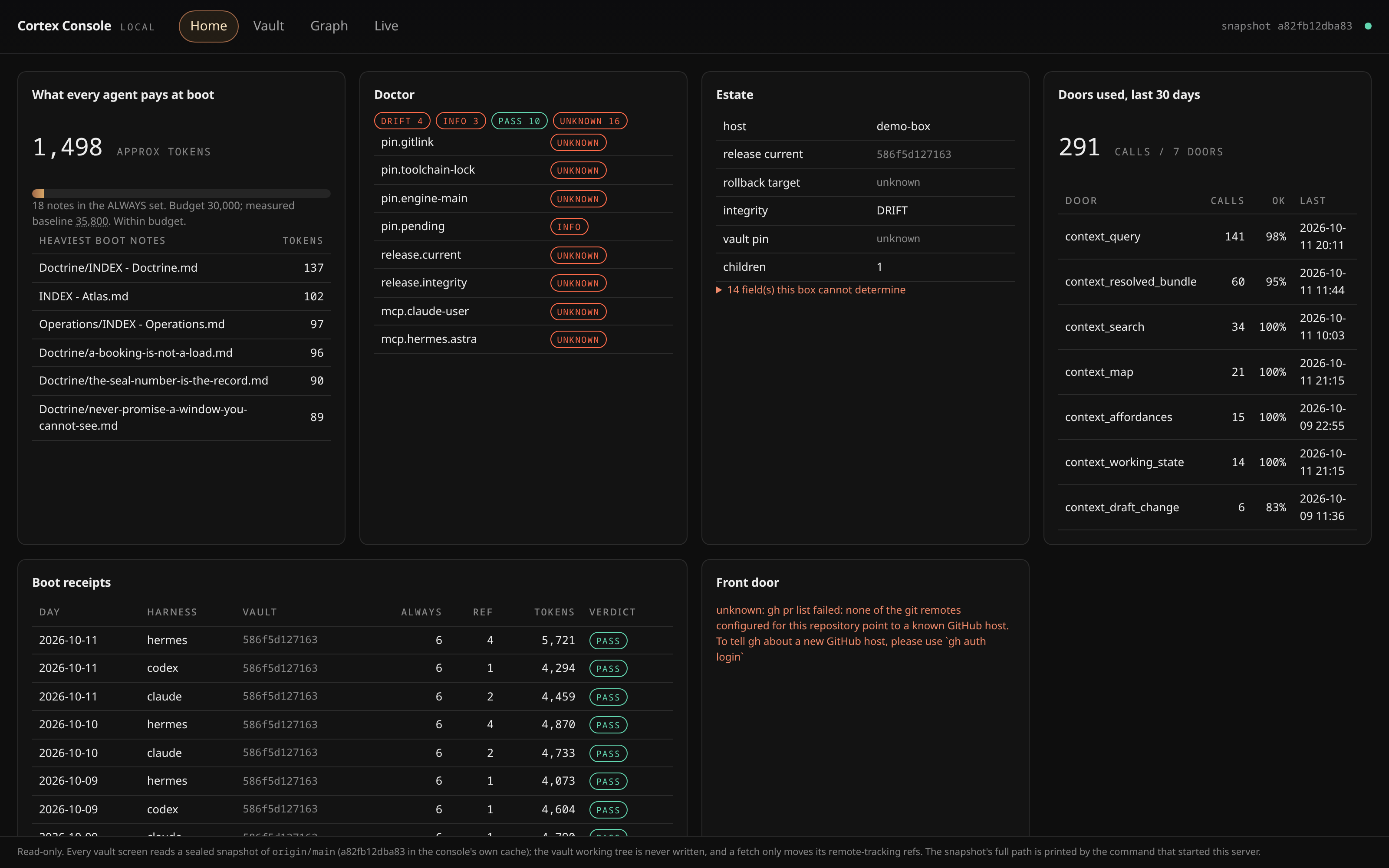Viewport: 1389px width, 868px height.
Task: Select the context_query door row
Action: pos(1207,237)
